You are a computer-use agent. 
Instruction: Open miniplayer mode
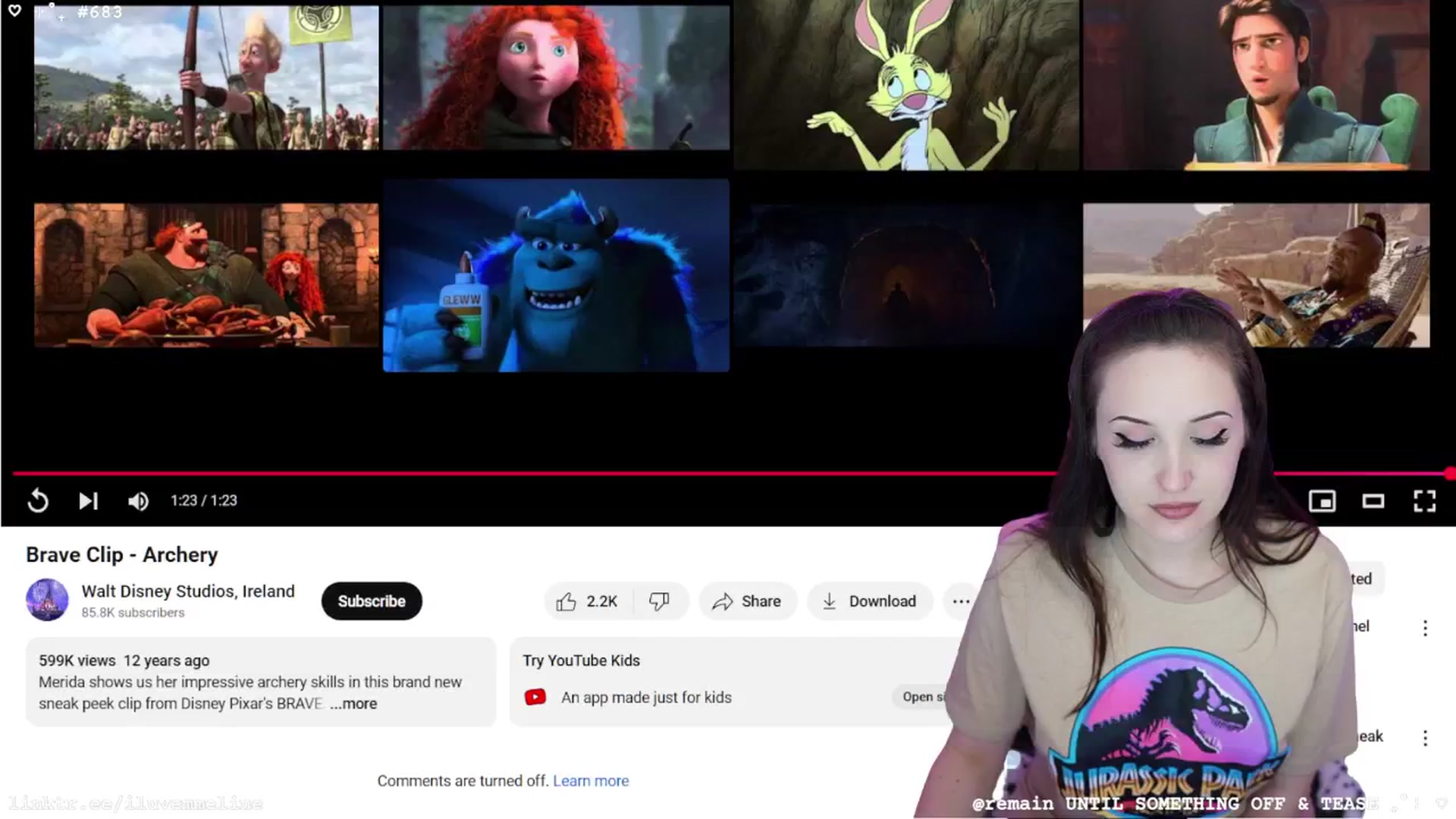click(1322, 501)
